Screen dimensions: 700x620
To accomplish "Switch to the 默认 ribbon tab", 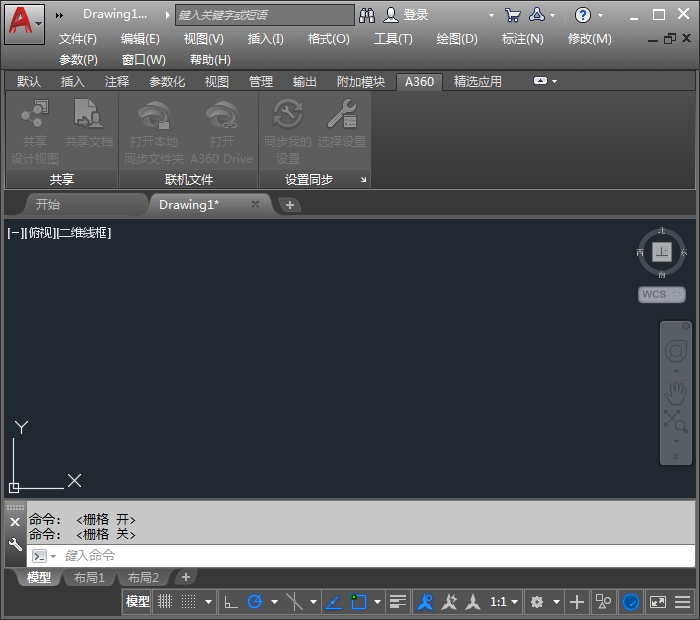I will (x=29, y=82).
